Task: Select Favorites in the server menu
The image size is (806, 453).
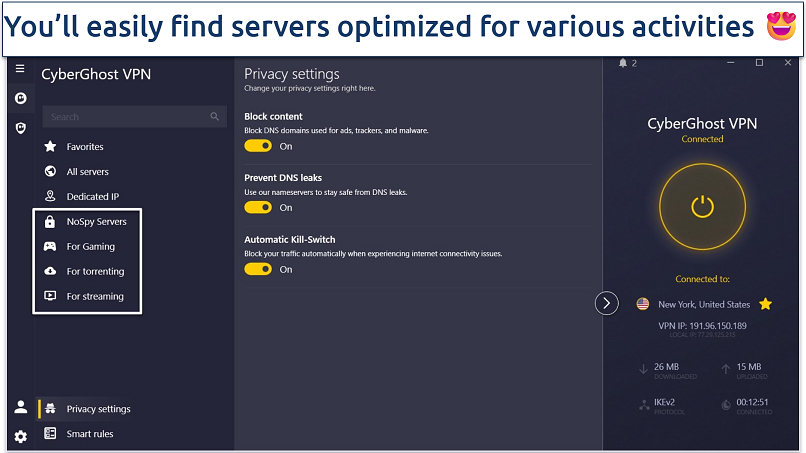Action: click(x=85, y=147)
